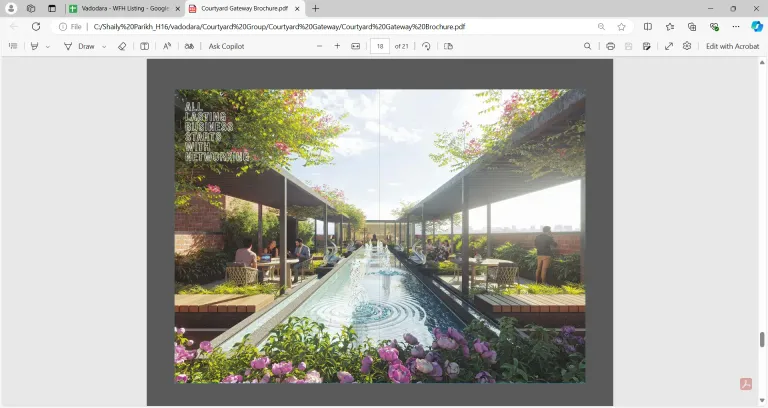Expand the highlight color dropdown arrow
The width and height of the screenshot is (768, 408).
pyautogui.click(x=48, y=46)
